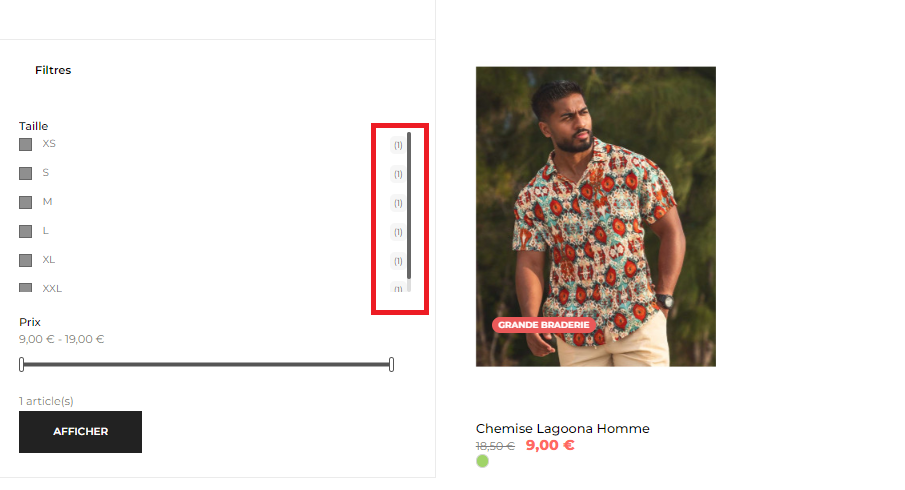Click the Lagoona shirt product photo
Screen dimensions: 905x490
click(x=596, y=216)
